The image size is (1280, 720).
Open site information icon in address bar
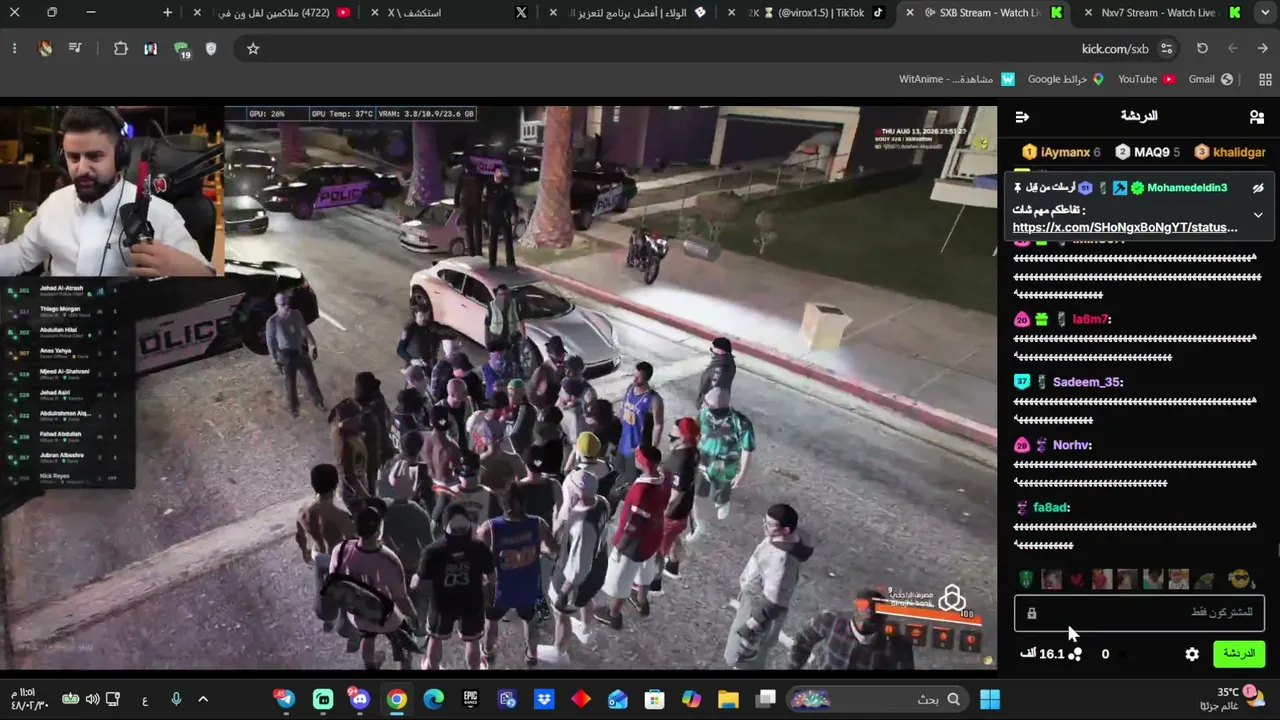1166,49
